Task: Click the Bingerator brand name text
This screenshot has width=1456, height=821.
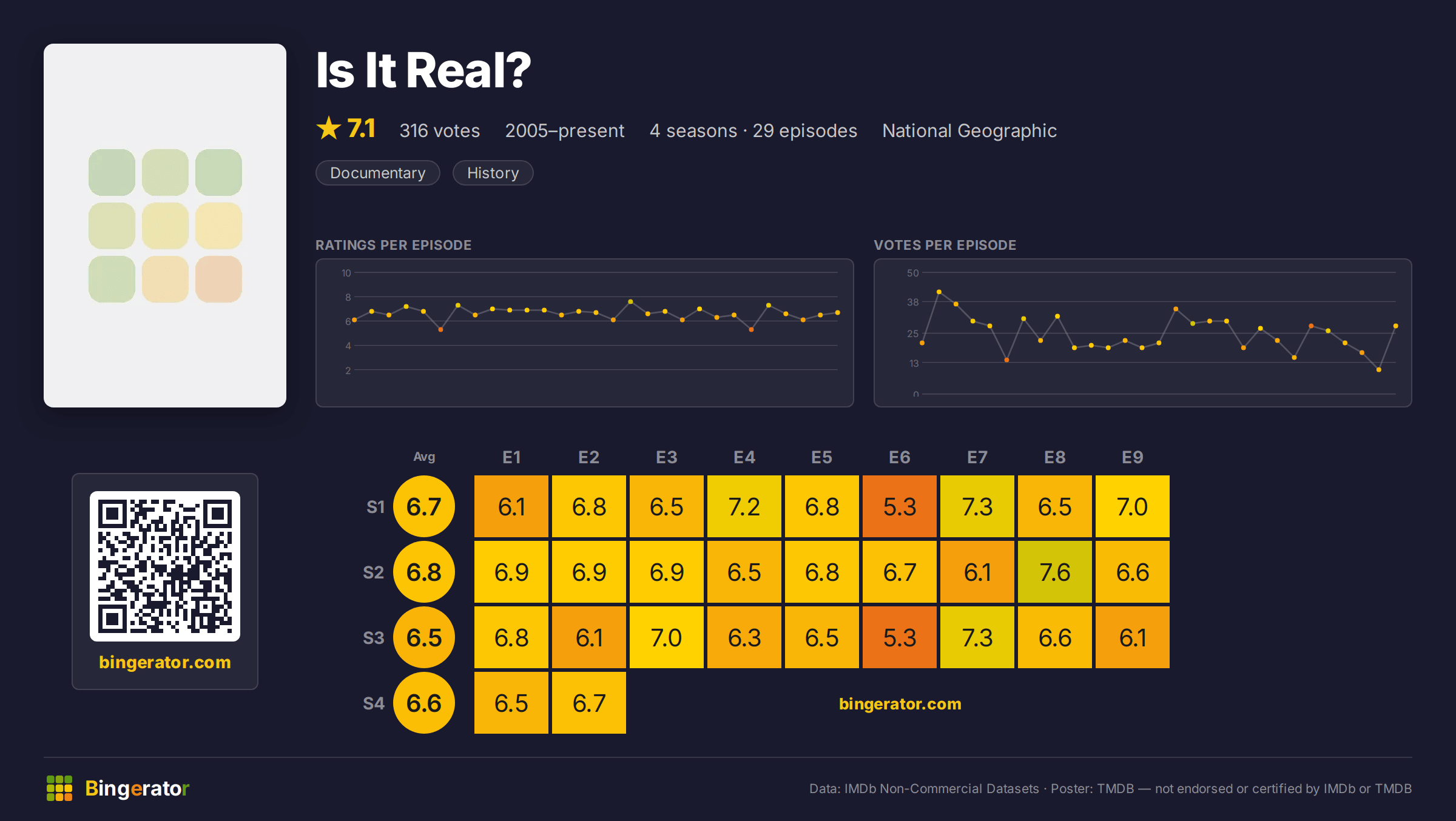Action: tap(137, 788)
